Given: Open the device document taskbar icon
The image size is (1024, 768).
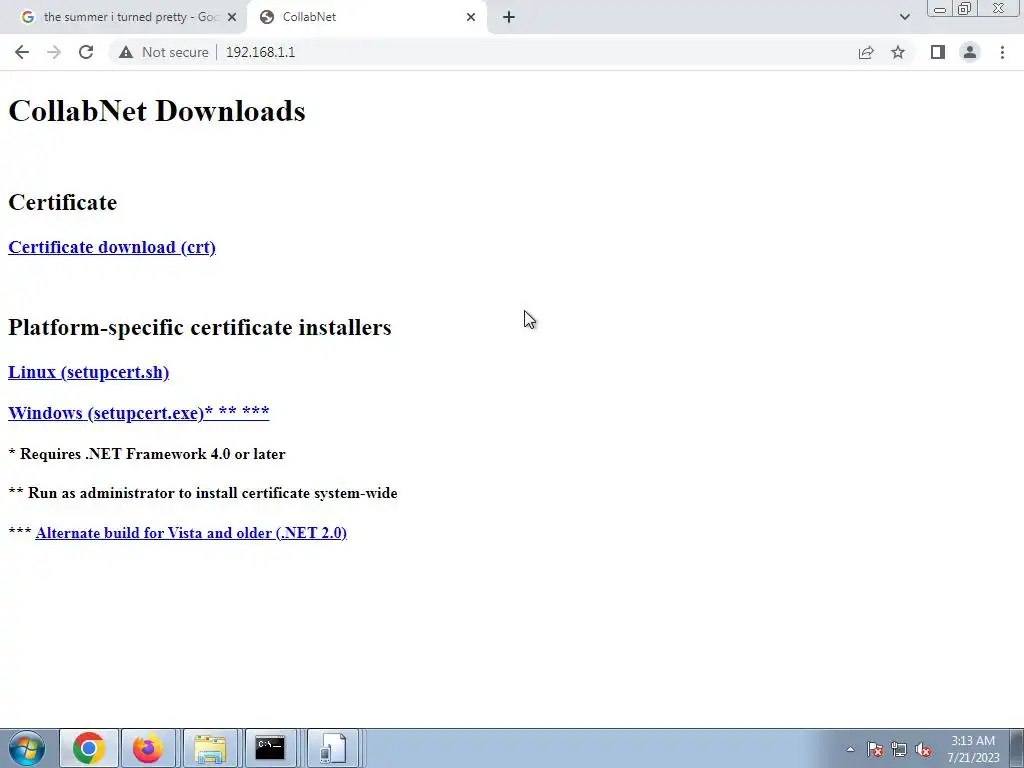Looking at the screenshot, I should [333, 748].
